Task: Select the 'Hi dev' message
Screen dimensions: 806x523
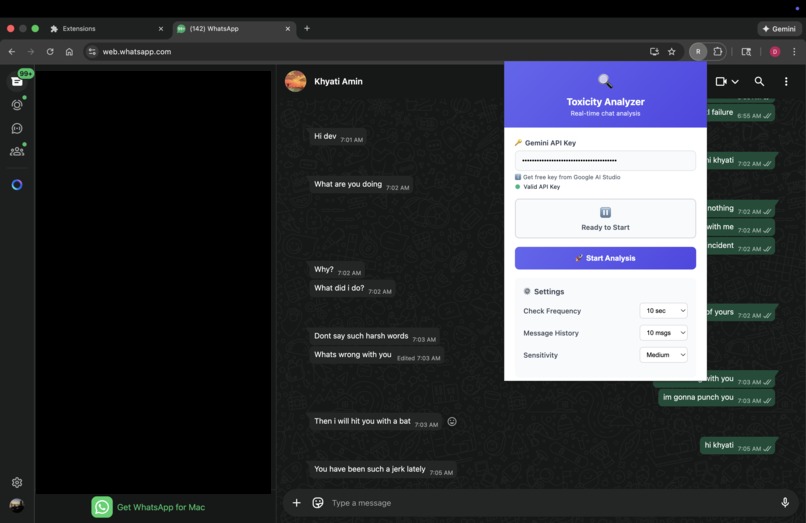Action: click(338, 136)
